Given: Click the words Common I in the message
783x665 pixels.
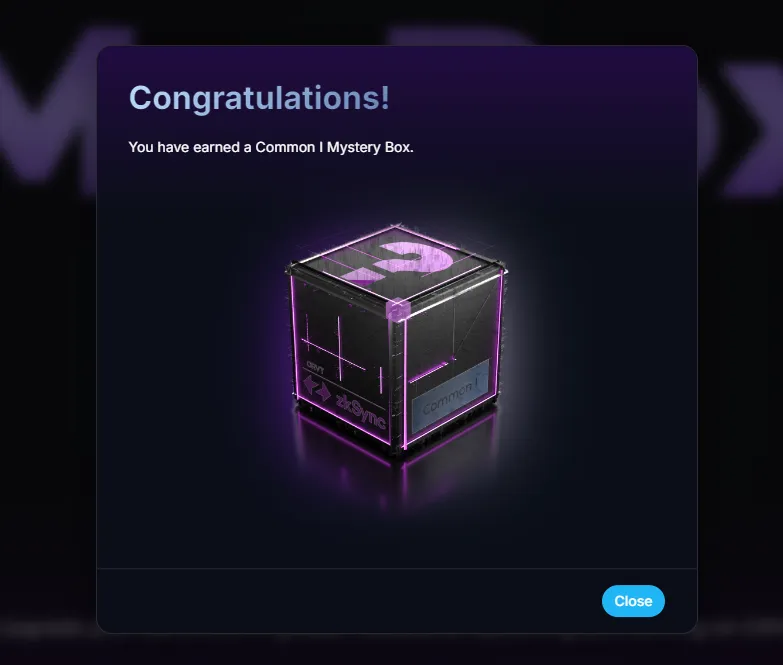Looking at the screenshot, I should [x=285, y=147].
